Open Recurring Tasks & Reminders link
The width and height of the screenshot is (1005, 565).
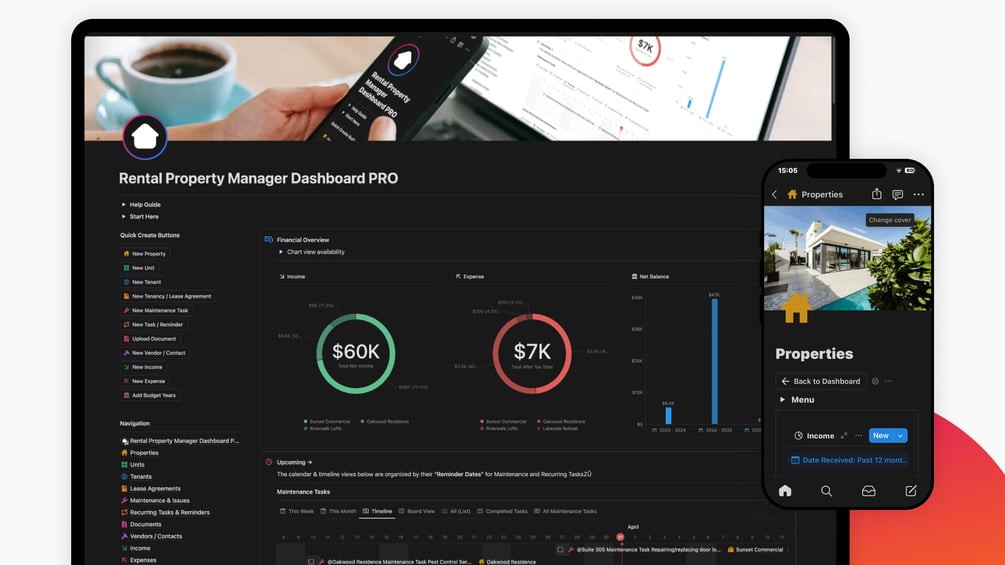pyautogui.click(x=165, y=512)
